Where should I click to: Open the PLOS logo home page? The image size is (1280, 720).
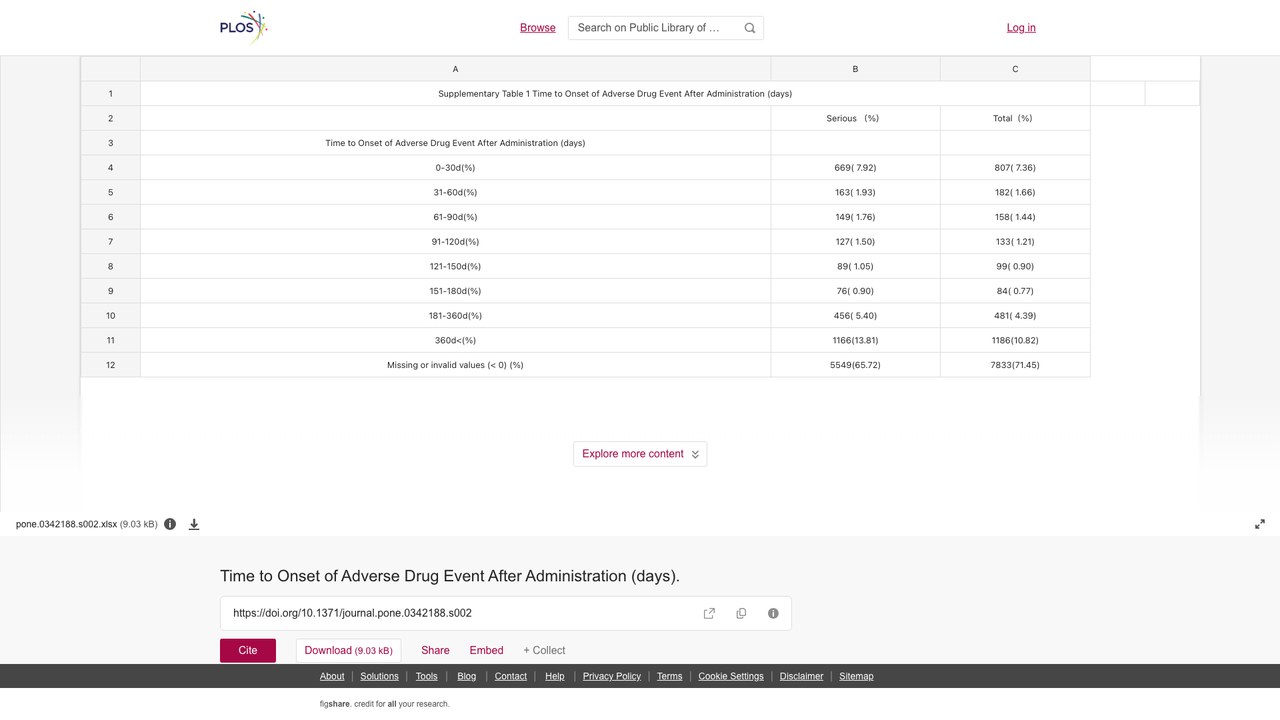pos(244,28)
